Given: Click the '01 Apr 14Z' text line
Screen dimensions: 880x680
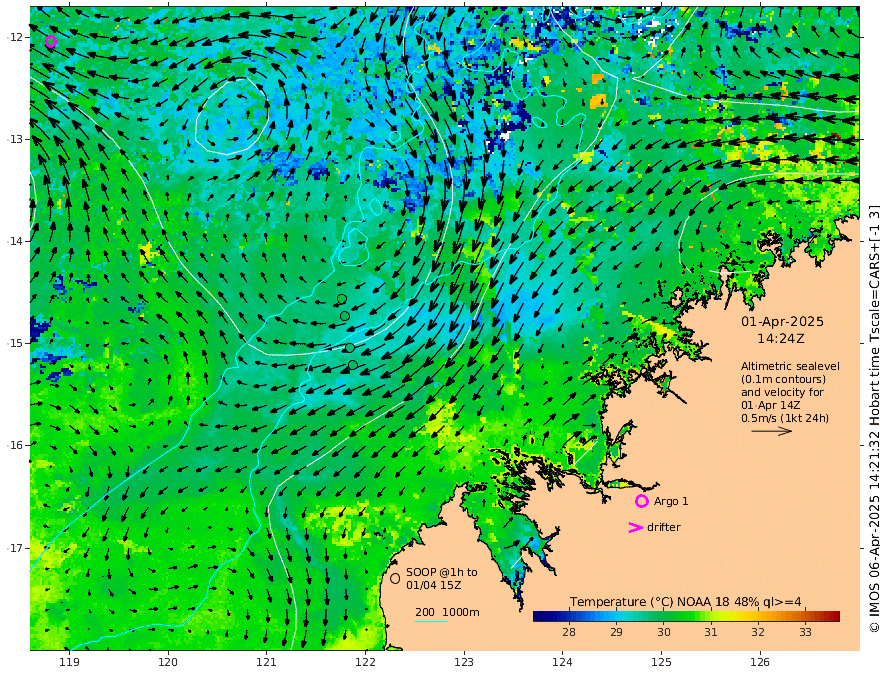Looking at the screenshot, I should 771,405.
